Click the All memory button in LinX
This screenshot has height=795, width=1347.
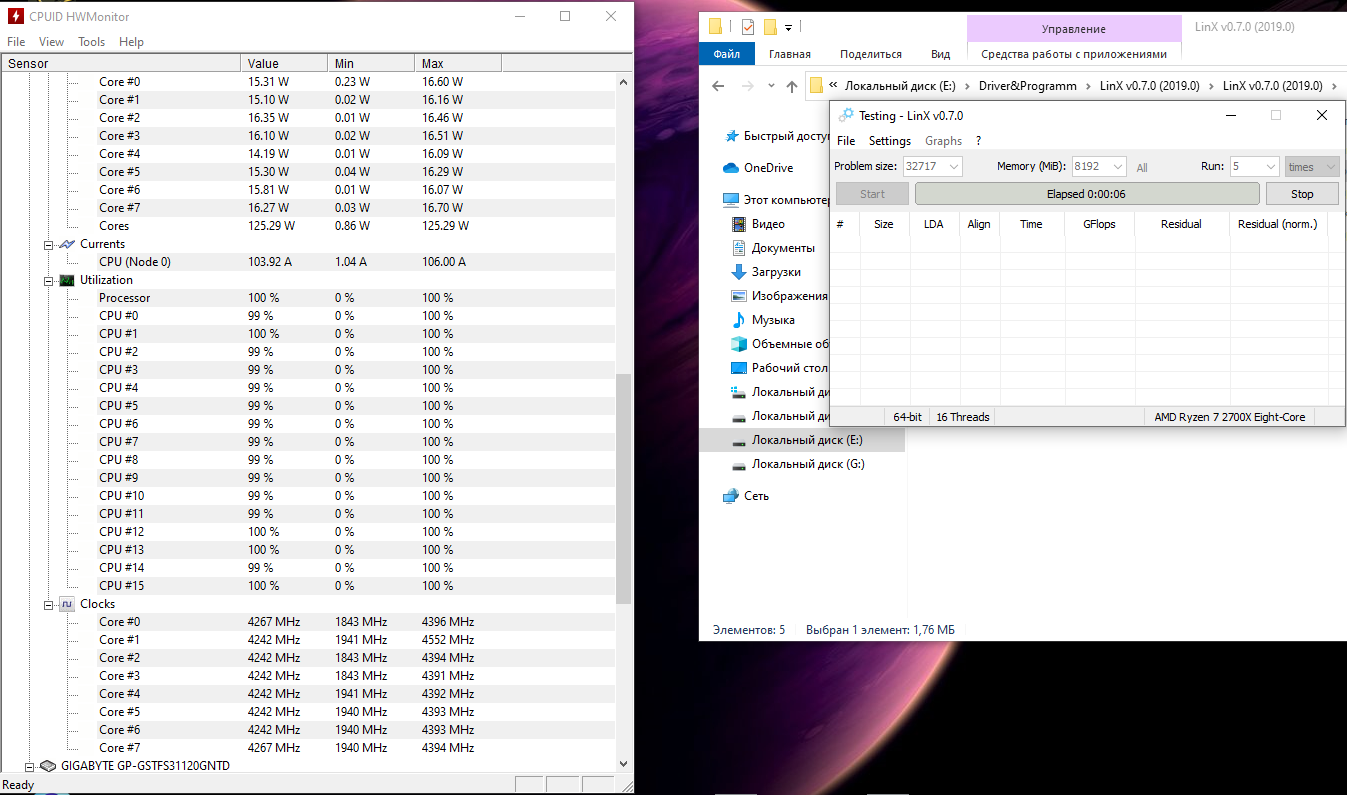pyautogui.click(x=1142, y=168)
